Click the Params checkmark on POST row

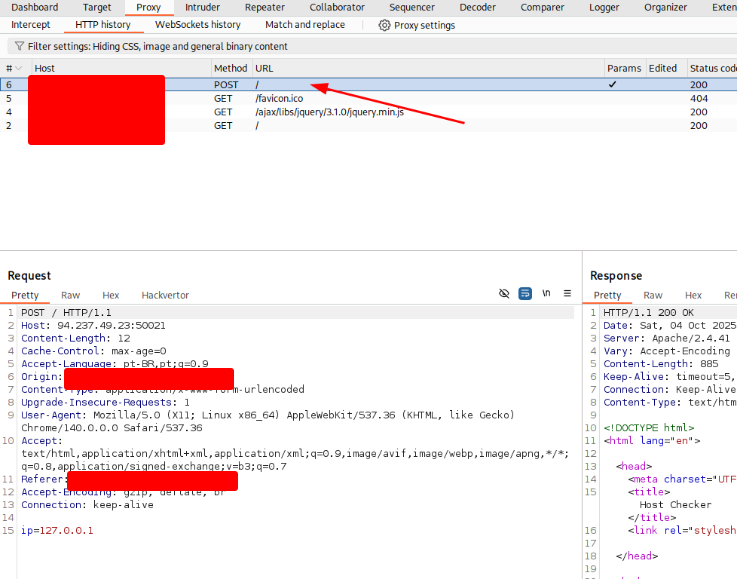coord(612,85)
